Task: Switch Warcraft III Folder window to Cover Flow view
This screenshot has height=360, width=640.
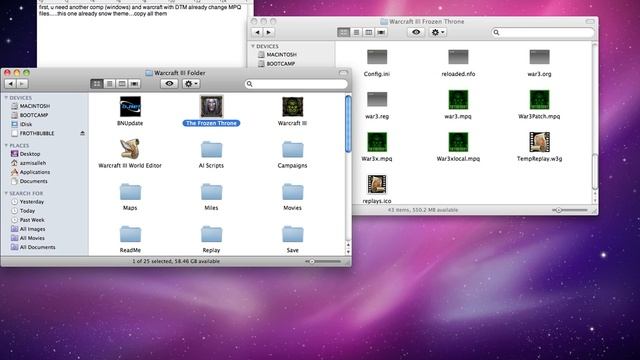Action: (x=134, y=84)
